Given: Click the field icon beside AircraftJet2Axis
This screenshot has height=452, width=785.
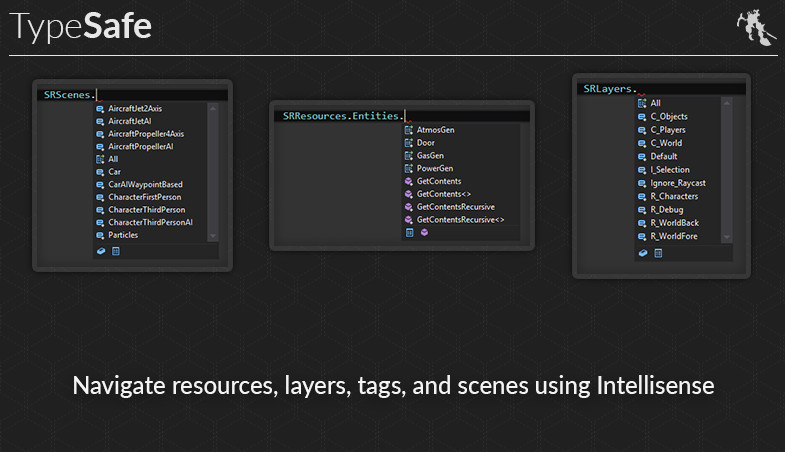Looking at the screenshot, I should click(100, 109).
